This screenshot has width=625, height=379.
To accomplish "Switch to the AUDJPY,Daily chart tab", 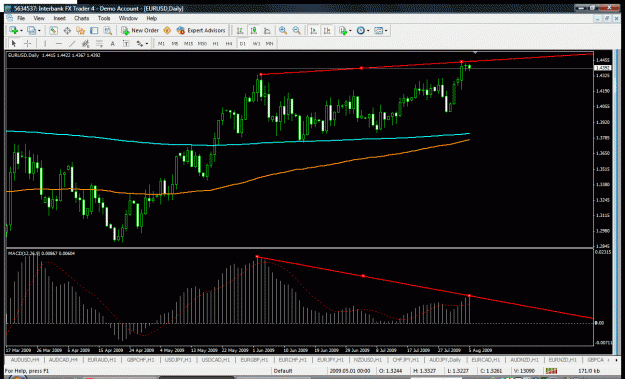I will [x=444, y=360].
